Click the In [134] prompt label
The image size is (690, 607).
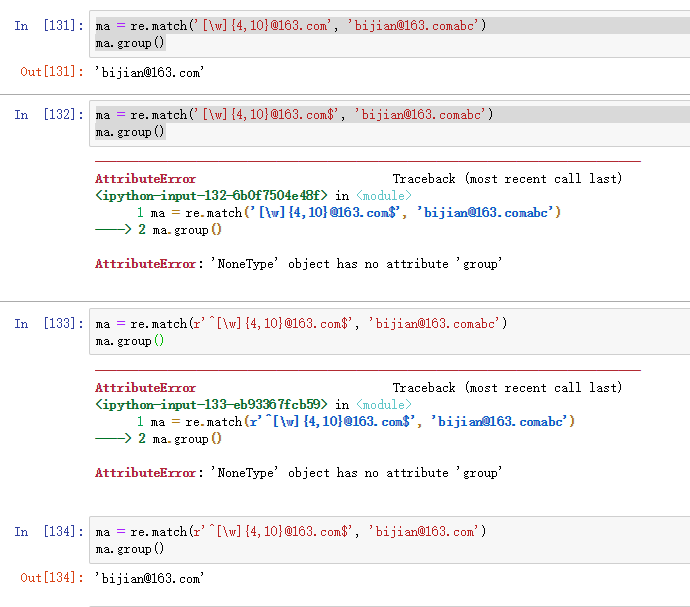49,532
